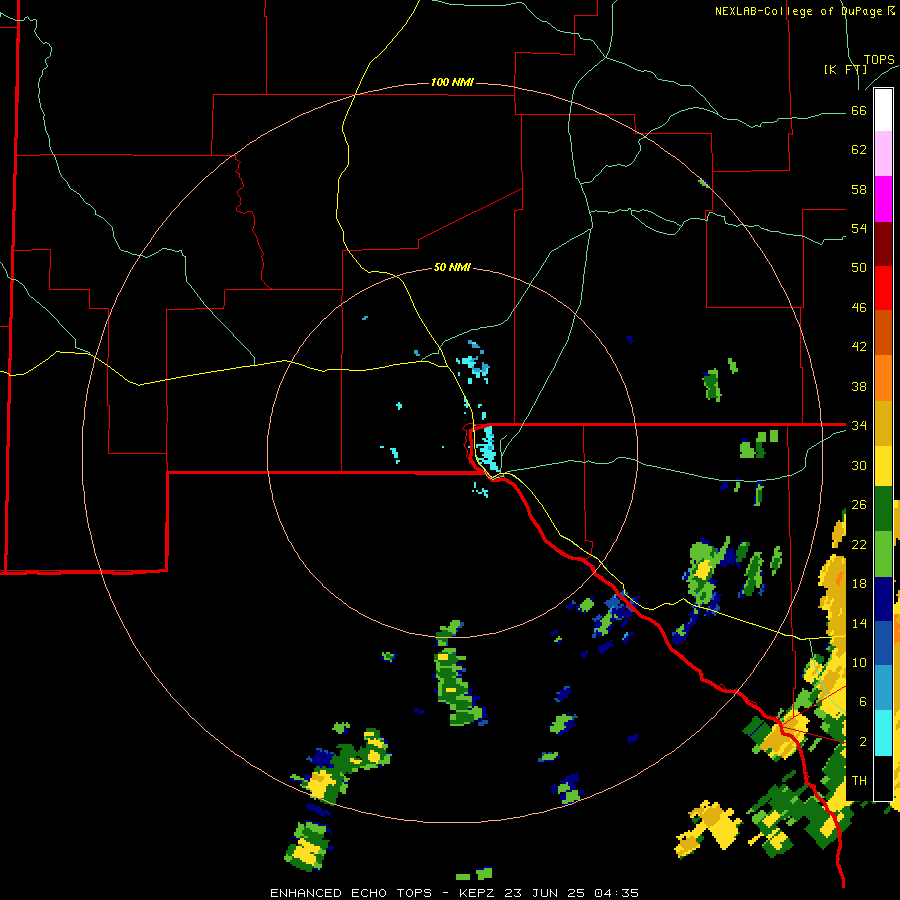This screenshot has width=900, height=900.
Task: Click the legend value '42'
Action: coord(859,346)
